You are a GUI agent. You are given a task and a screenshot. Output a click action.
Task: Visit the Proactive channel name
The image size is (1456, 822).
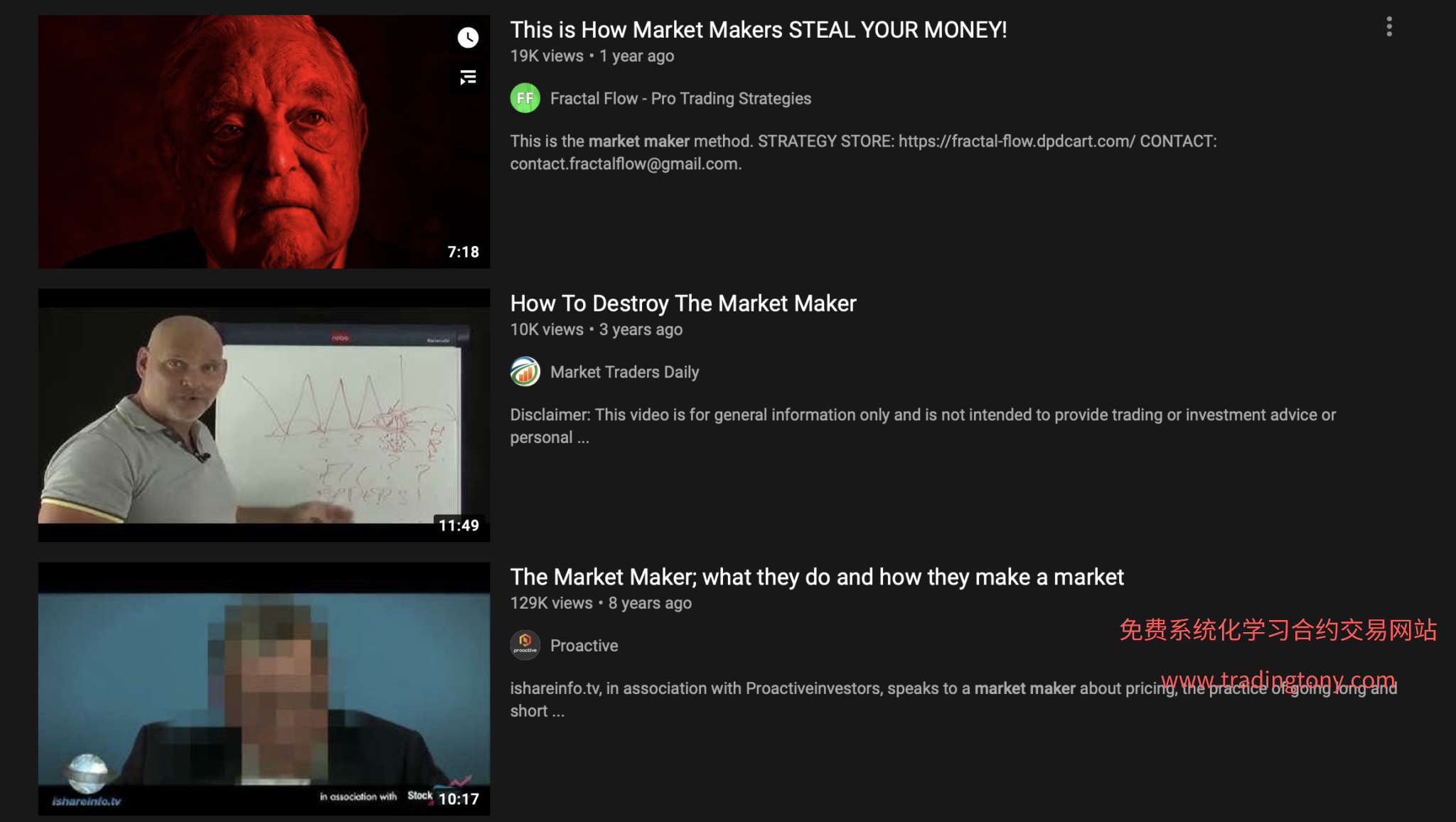coord(584,646)
